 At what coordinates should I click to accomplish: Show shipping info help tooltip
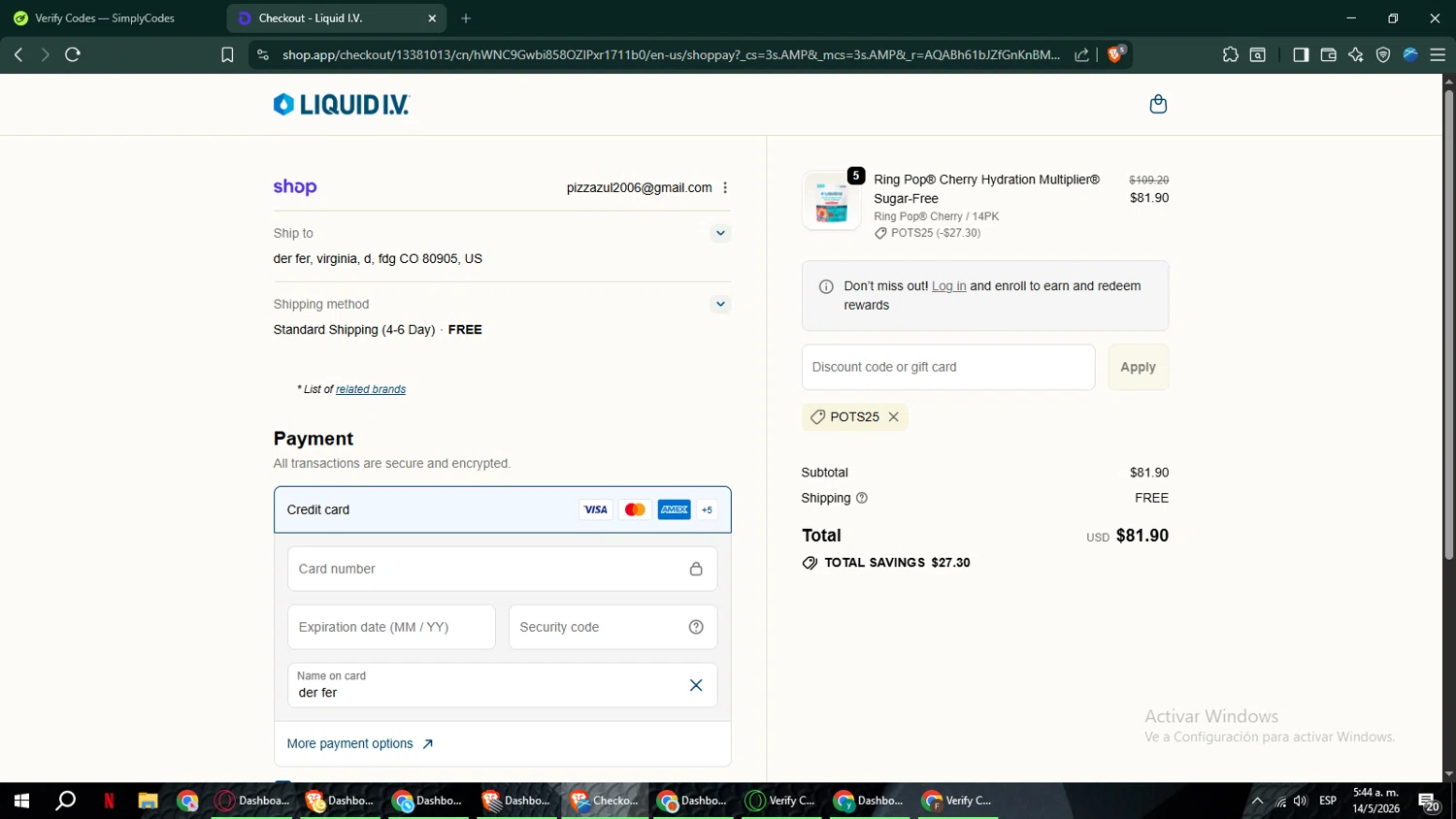tap(862, 498)
